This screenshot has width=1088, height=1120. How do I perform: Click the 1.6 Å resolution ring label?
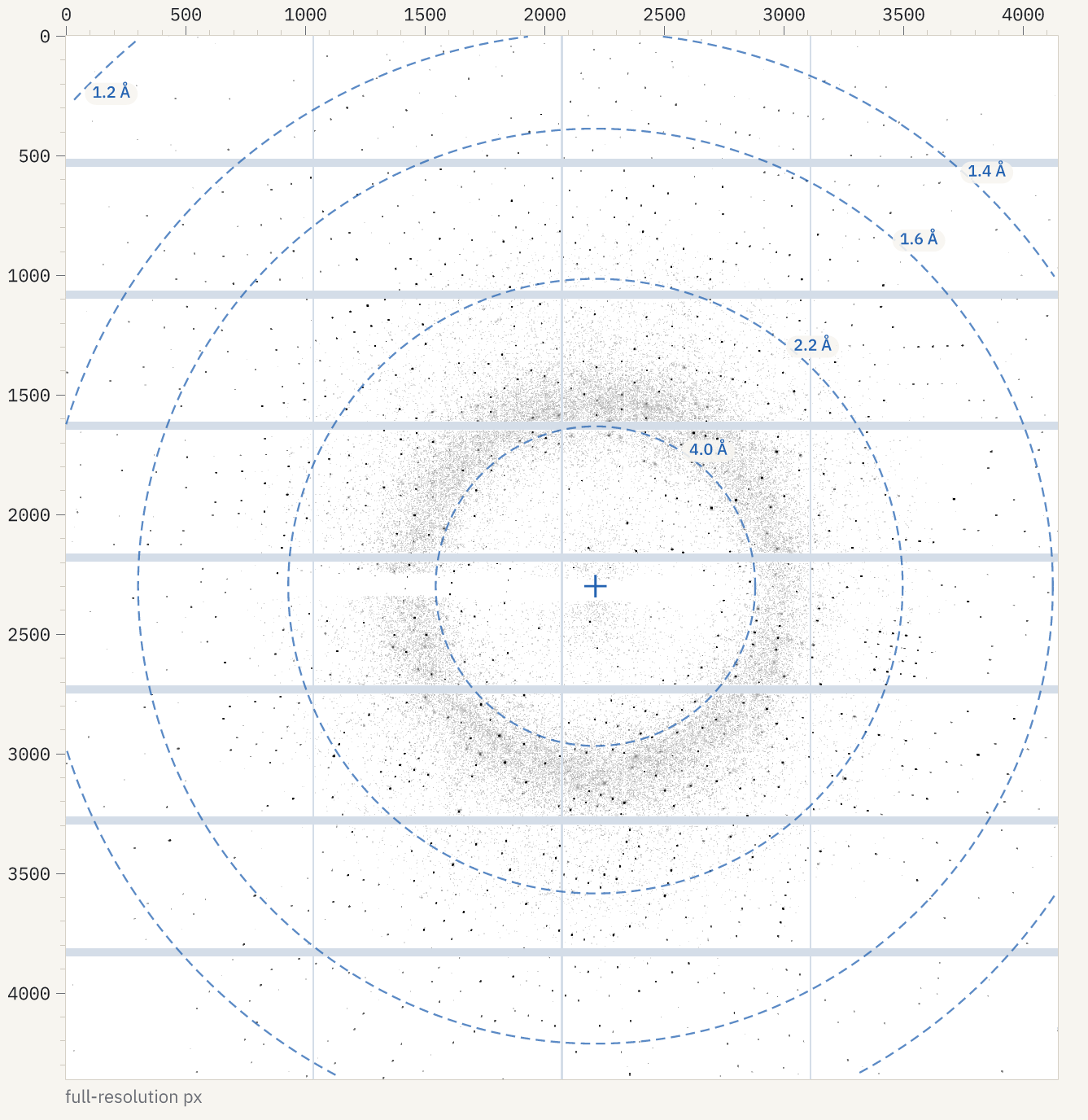coord(918,238)
